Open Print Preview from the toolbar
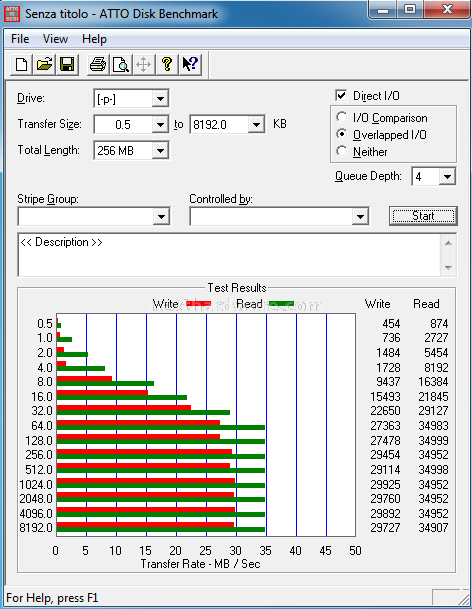Image resolution: width=472 pixels, height=609 pixels. (x=121, y=64)
